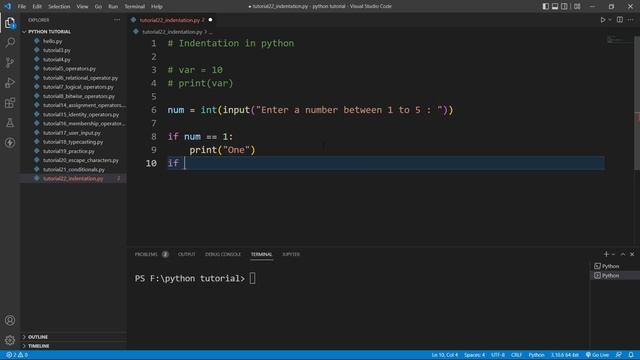Change encoding via UTF-8 status item
This screenshot has width=640, height=360.
[498, 355]
